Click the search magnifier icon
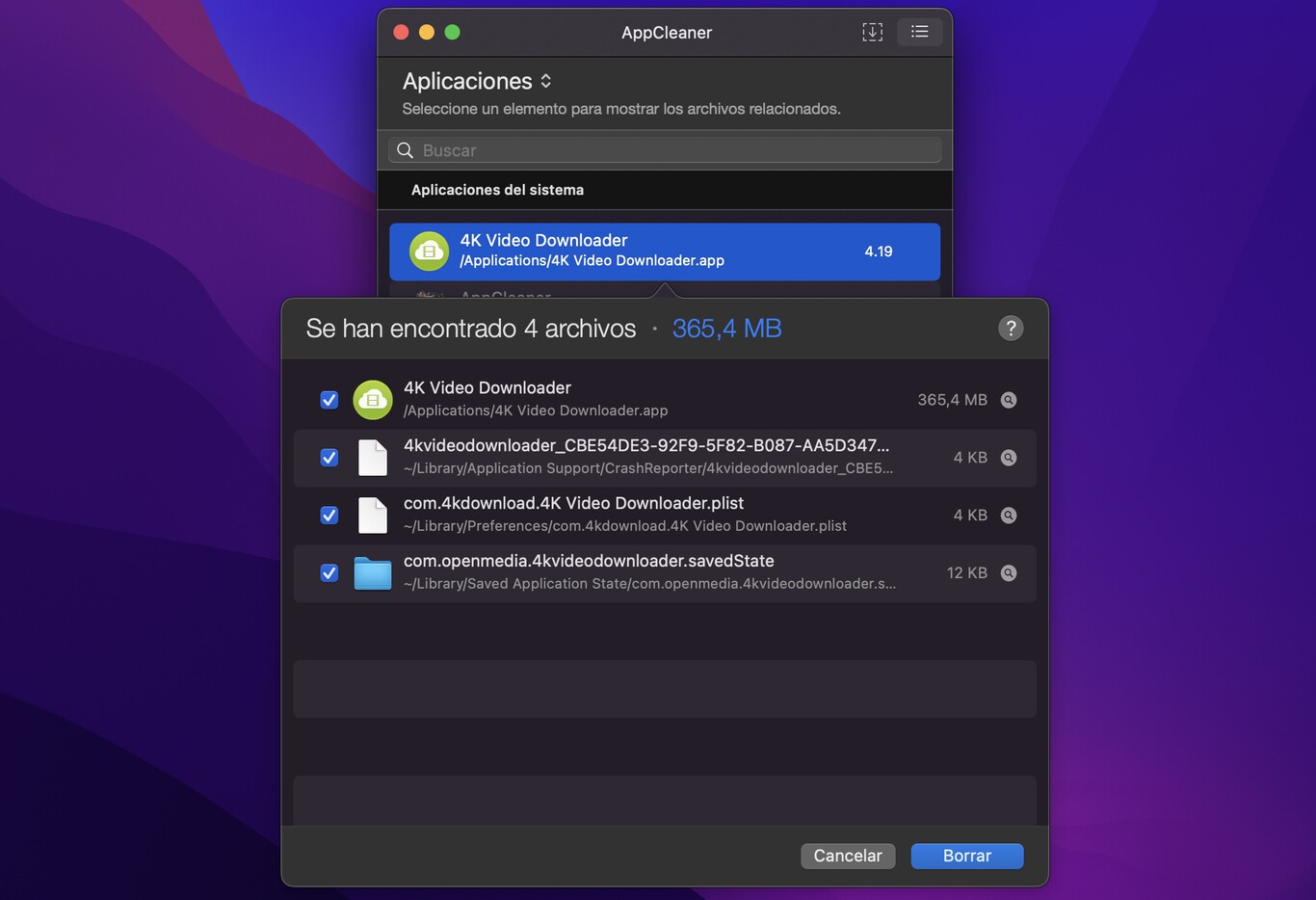The image size is (1316, 900). click(x=406, y=150)
